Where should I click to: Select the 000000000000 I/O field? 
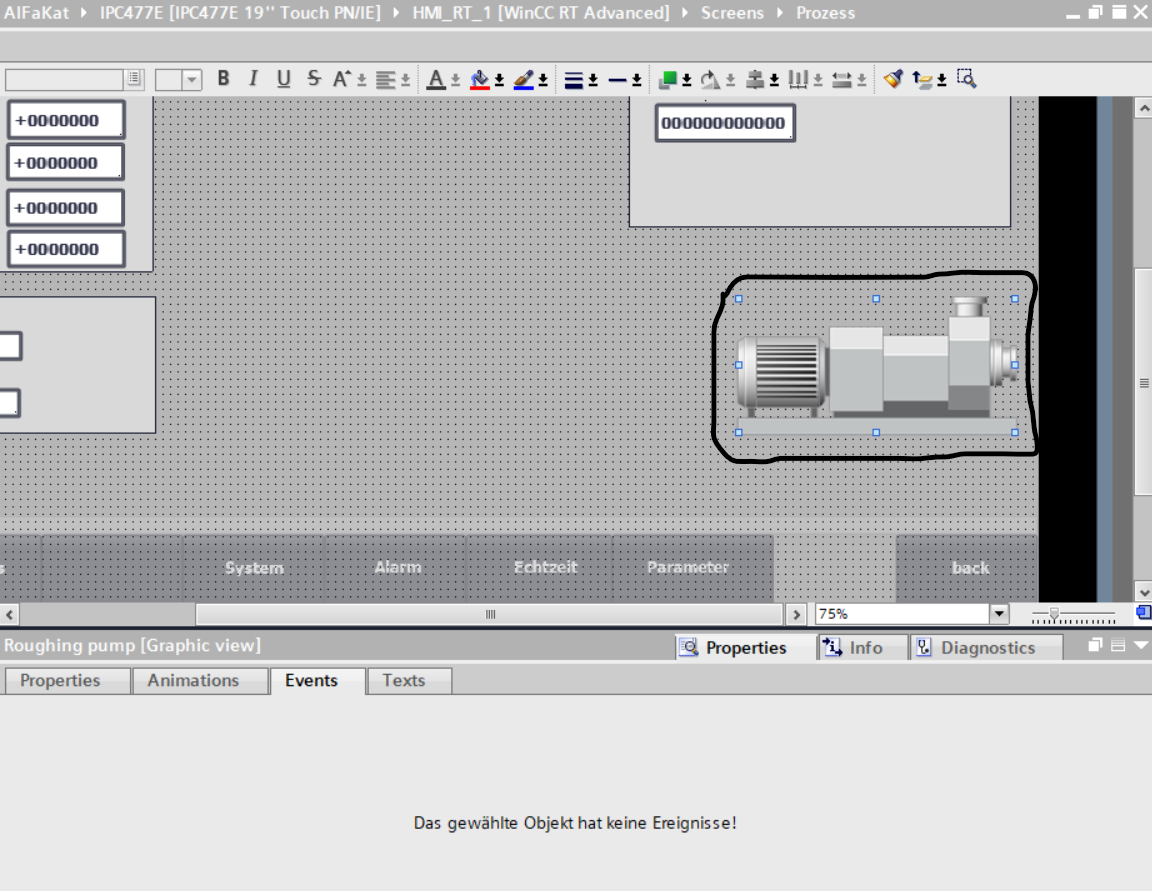pyautogui.click(x=724, y=123)
